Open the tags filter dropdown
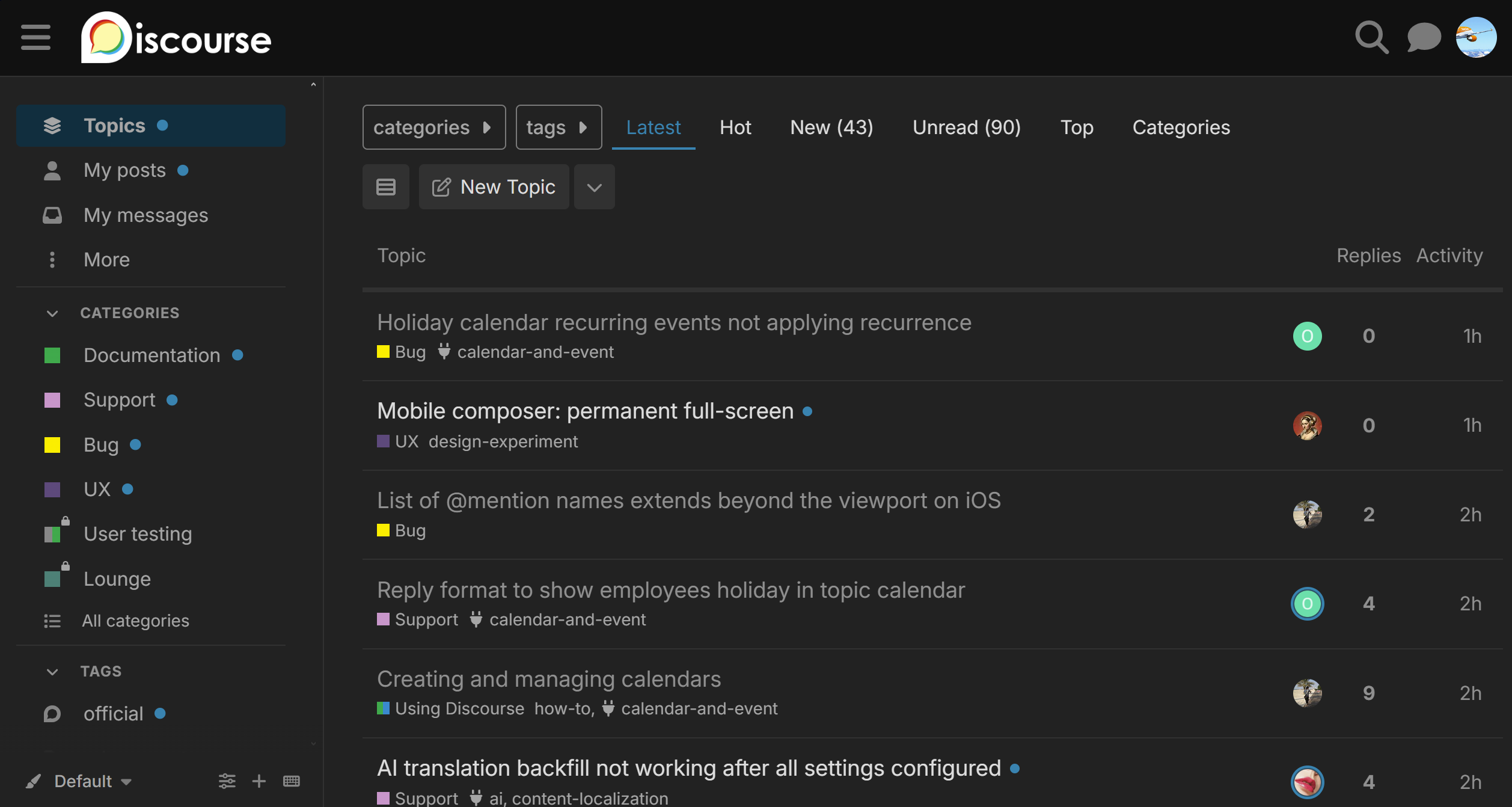The width and height of the screenshot is (1512, 807). 558,127
